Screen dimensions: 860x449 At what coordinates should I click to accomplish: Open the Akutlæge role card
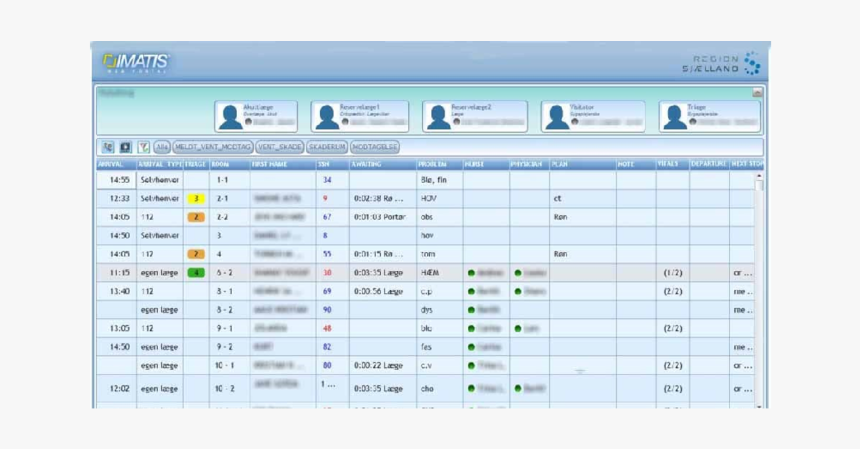(x=256, y=116)
